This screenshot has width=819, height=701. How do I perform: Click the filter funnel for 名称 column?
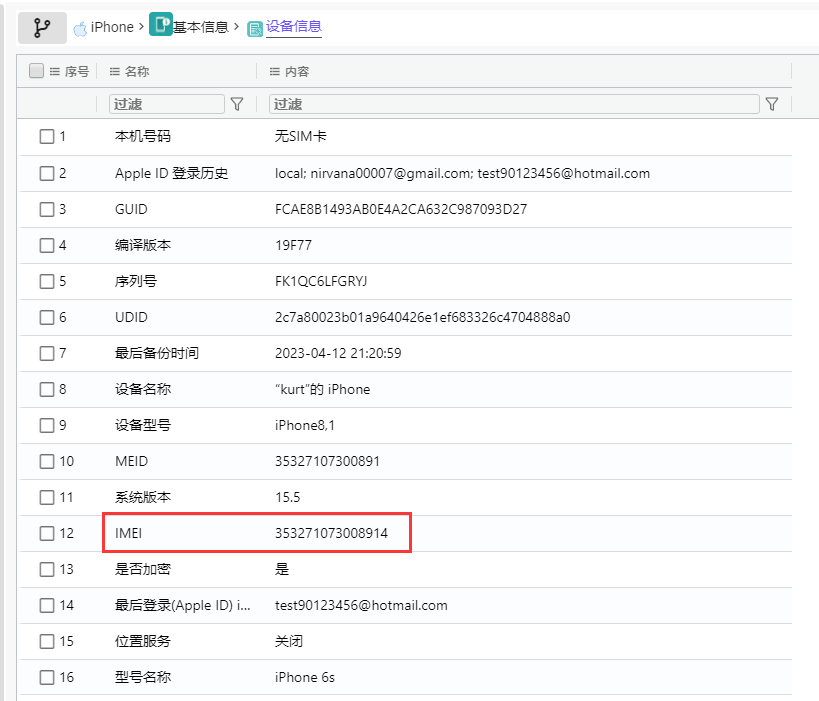coord(237,104)
